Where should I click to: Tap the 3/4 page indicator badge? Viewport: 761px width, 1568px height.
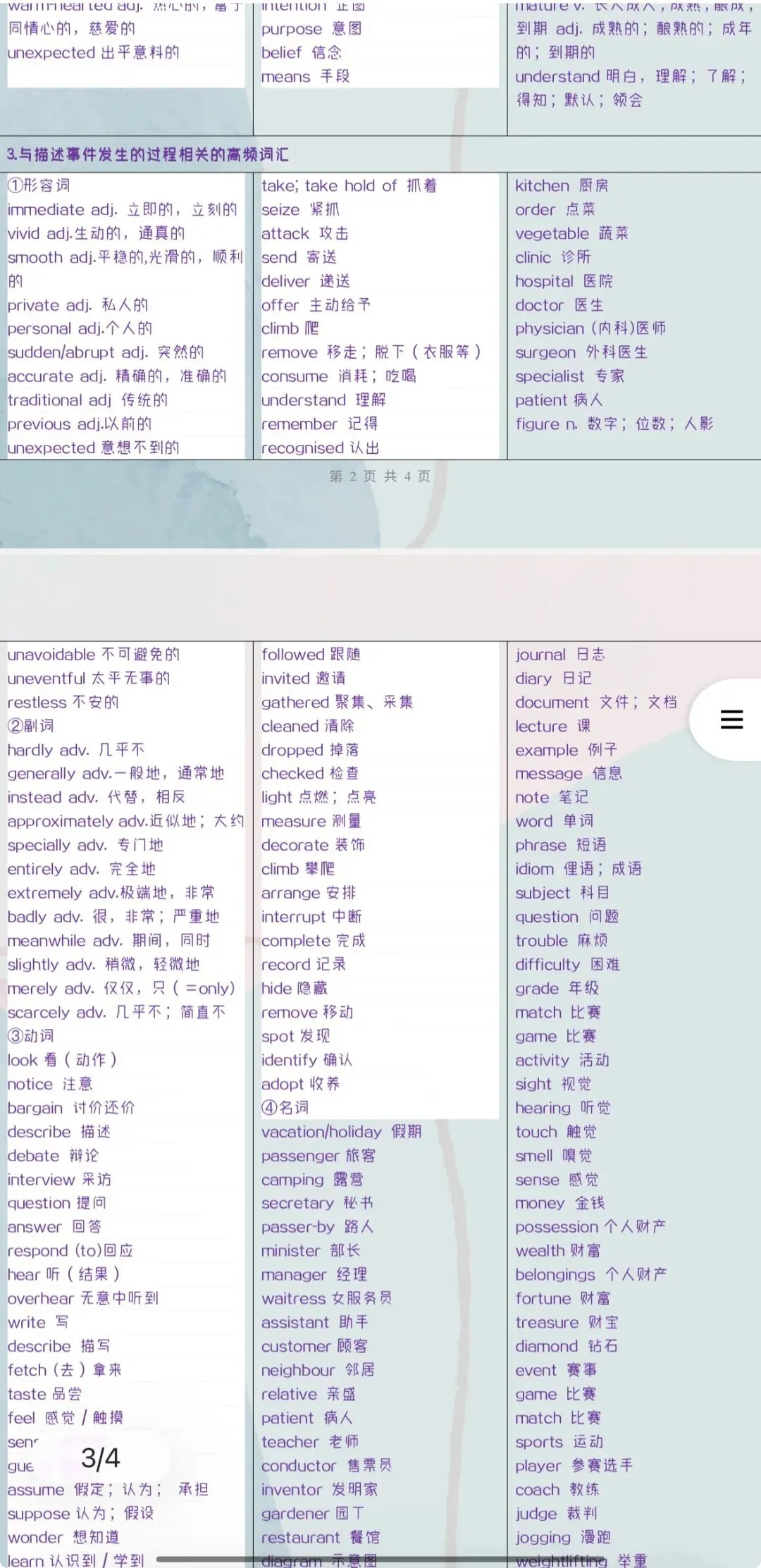point(100,1457)
